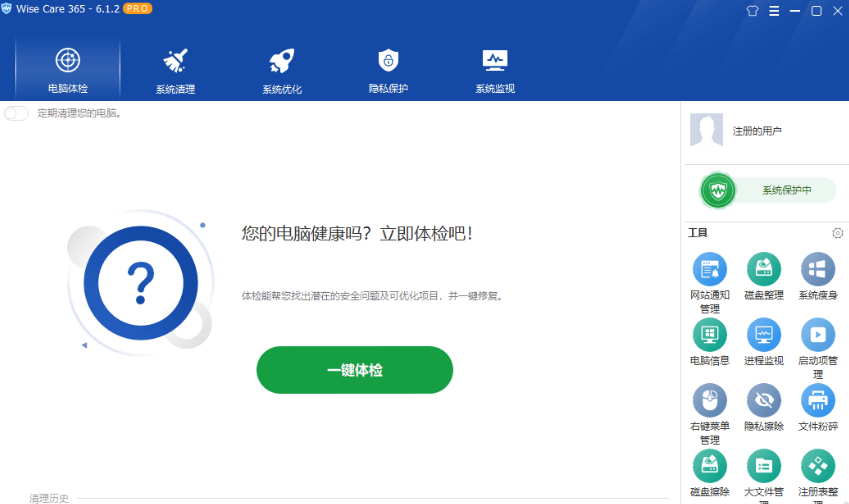
Task: Open the 隐私保护 privacy protector tab
Action: pyautogui.click(x=388, y=69)
